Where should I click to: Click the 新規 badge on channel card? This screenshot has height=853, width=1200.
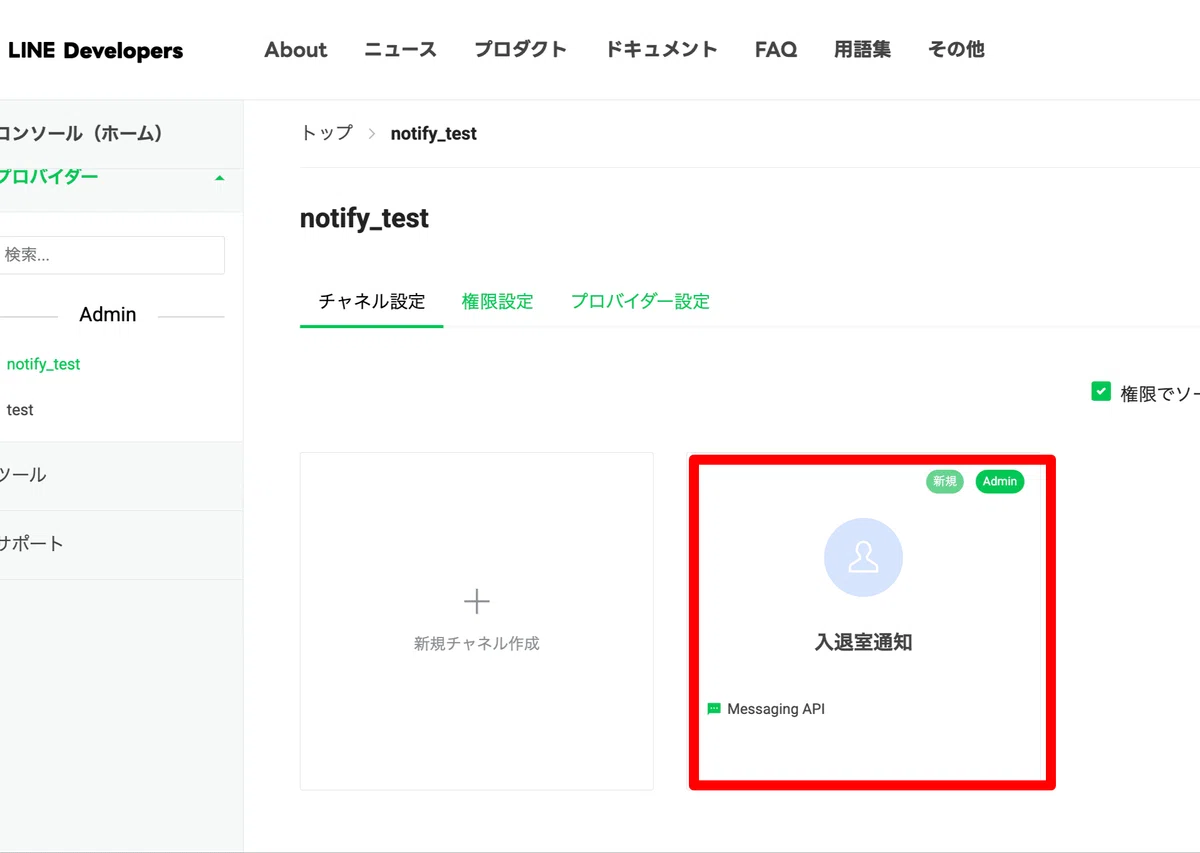(945, 482)
